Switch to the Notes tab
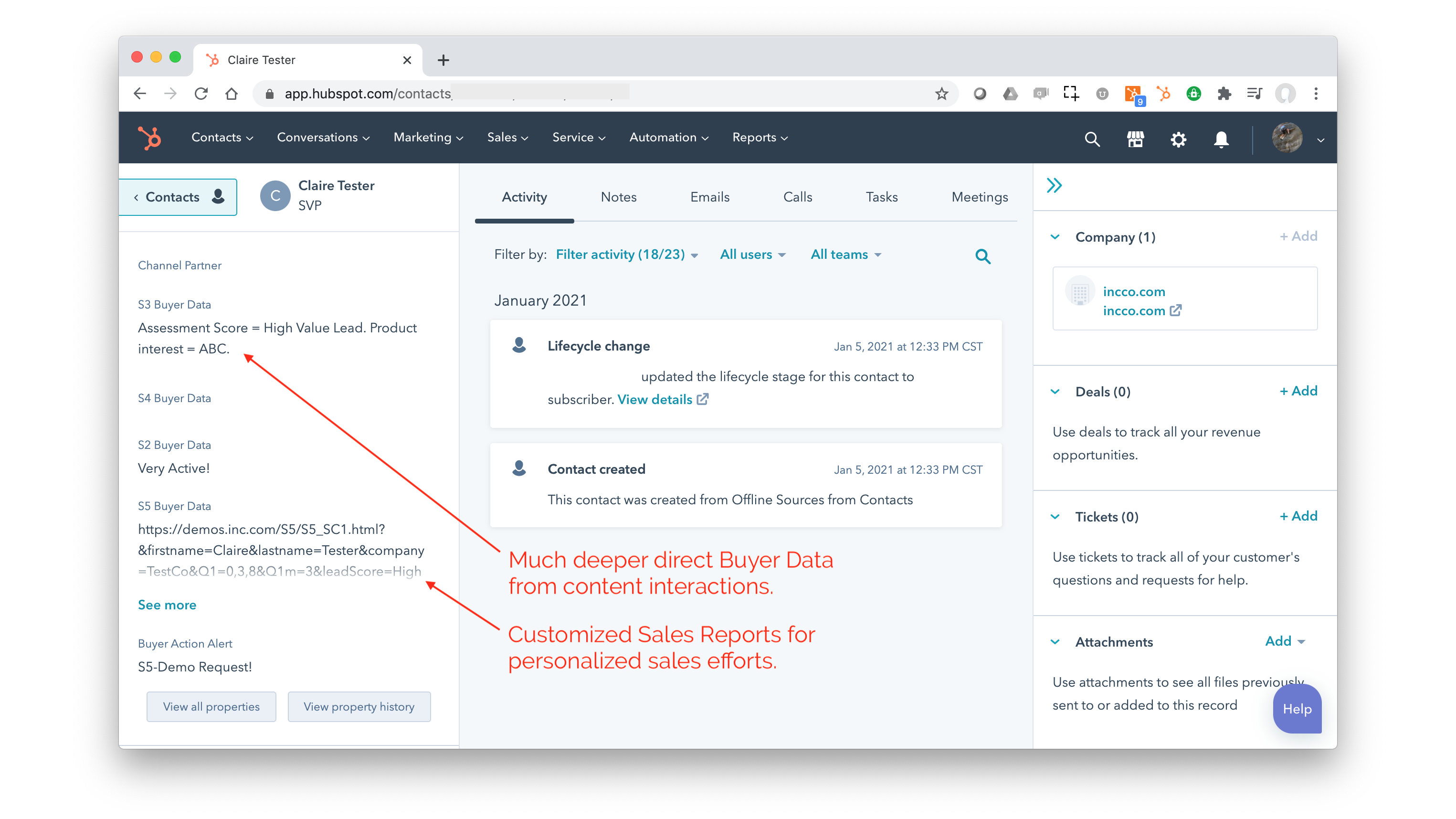The width and height of the screenshot is (1456, 819). [x=619, y=197]
